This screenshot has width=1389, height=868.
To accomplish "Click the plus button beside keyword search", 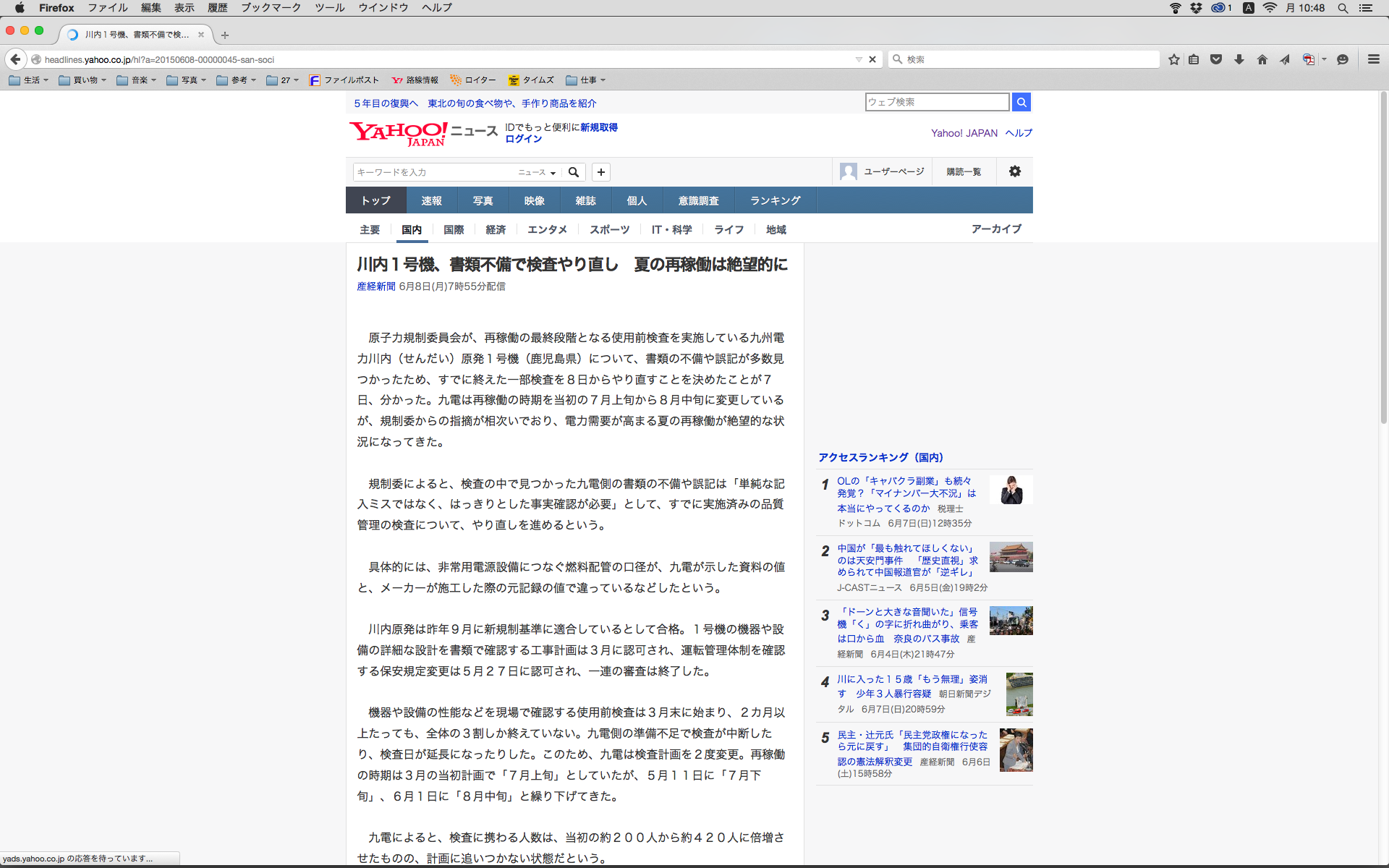I will pyautogui.click(x=601, y=172).
